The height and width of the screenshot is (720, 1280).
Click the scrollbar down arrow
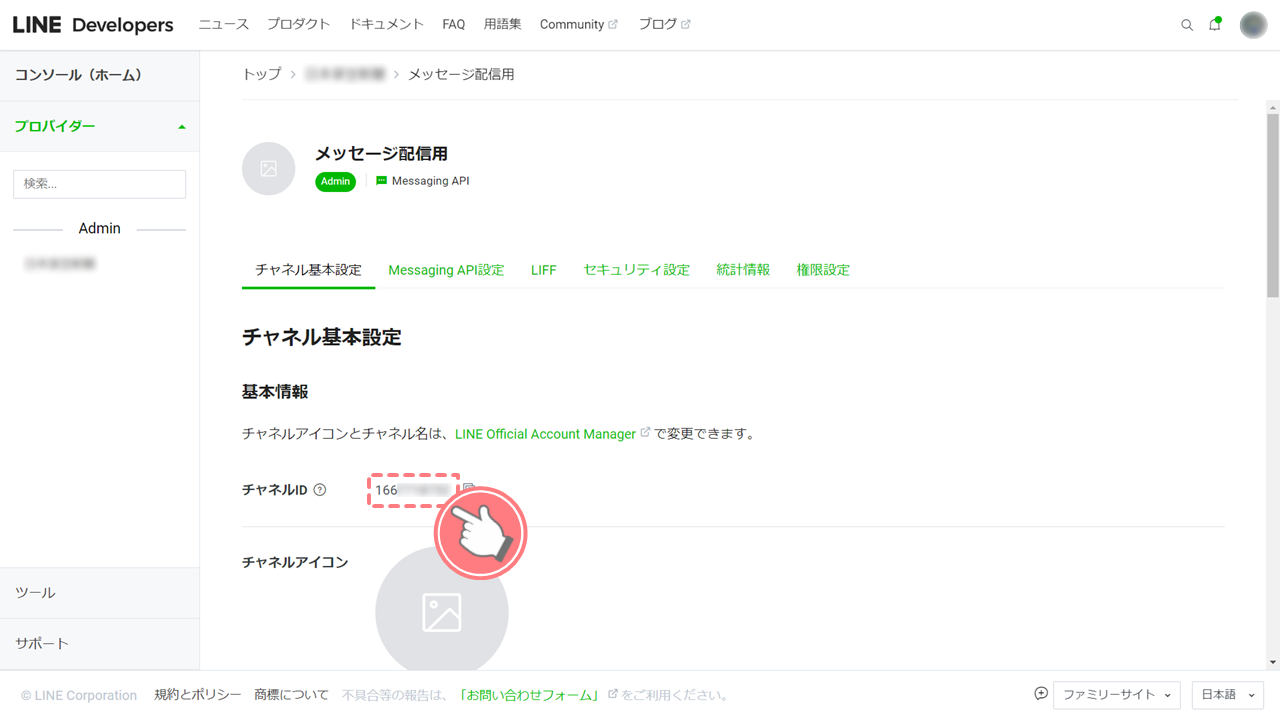click(1272, 662)
